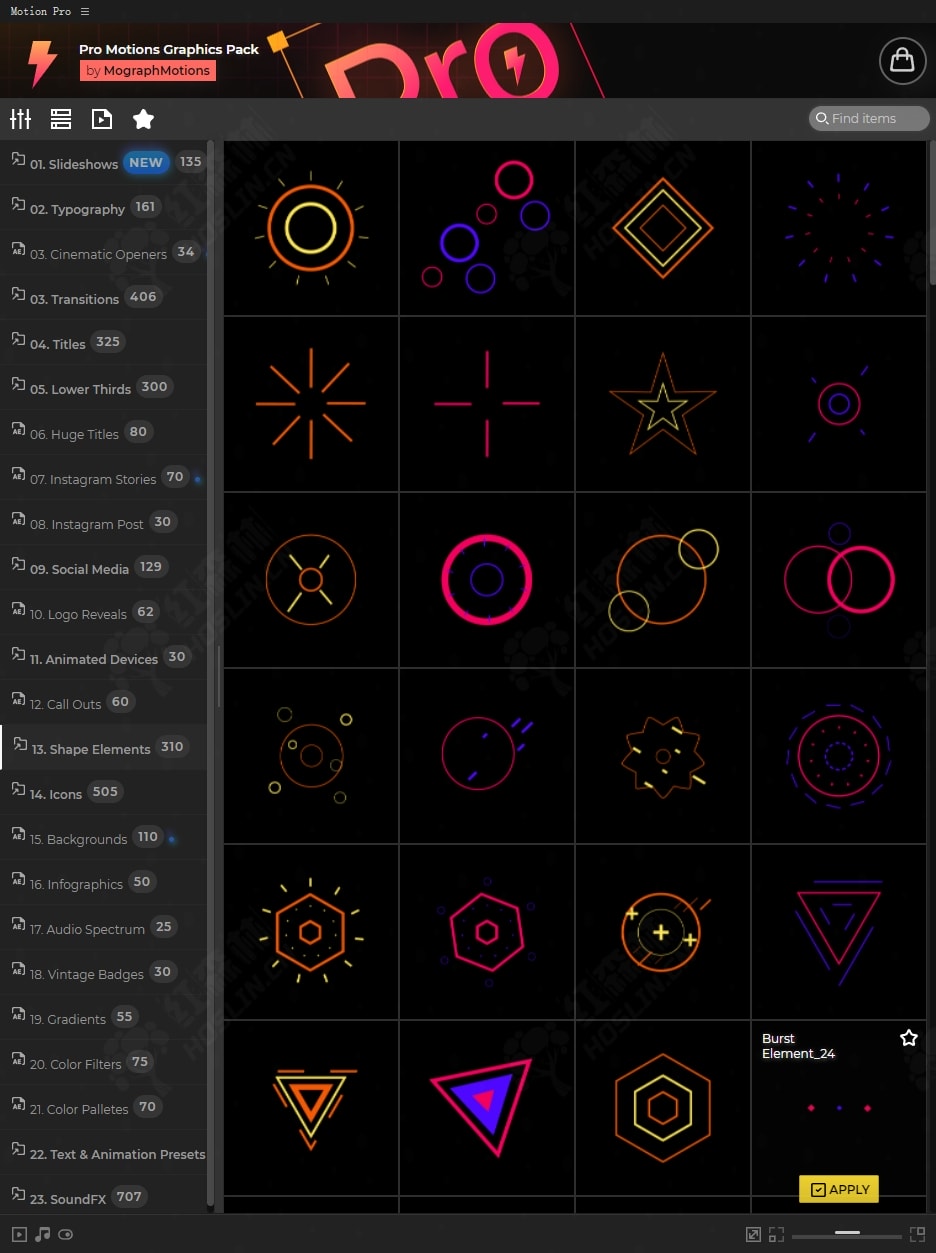The height and width of the screenshot is (1253, 936).
Task: Click the pop-out arrow icon in the bottom bar
Action: click(x=753, y=1234)
